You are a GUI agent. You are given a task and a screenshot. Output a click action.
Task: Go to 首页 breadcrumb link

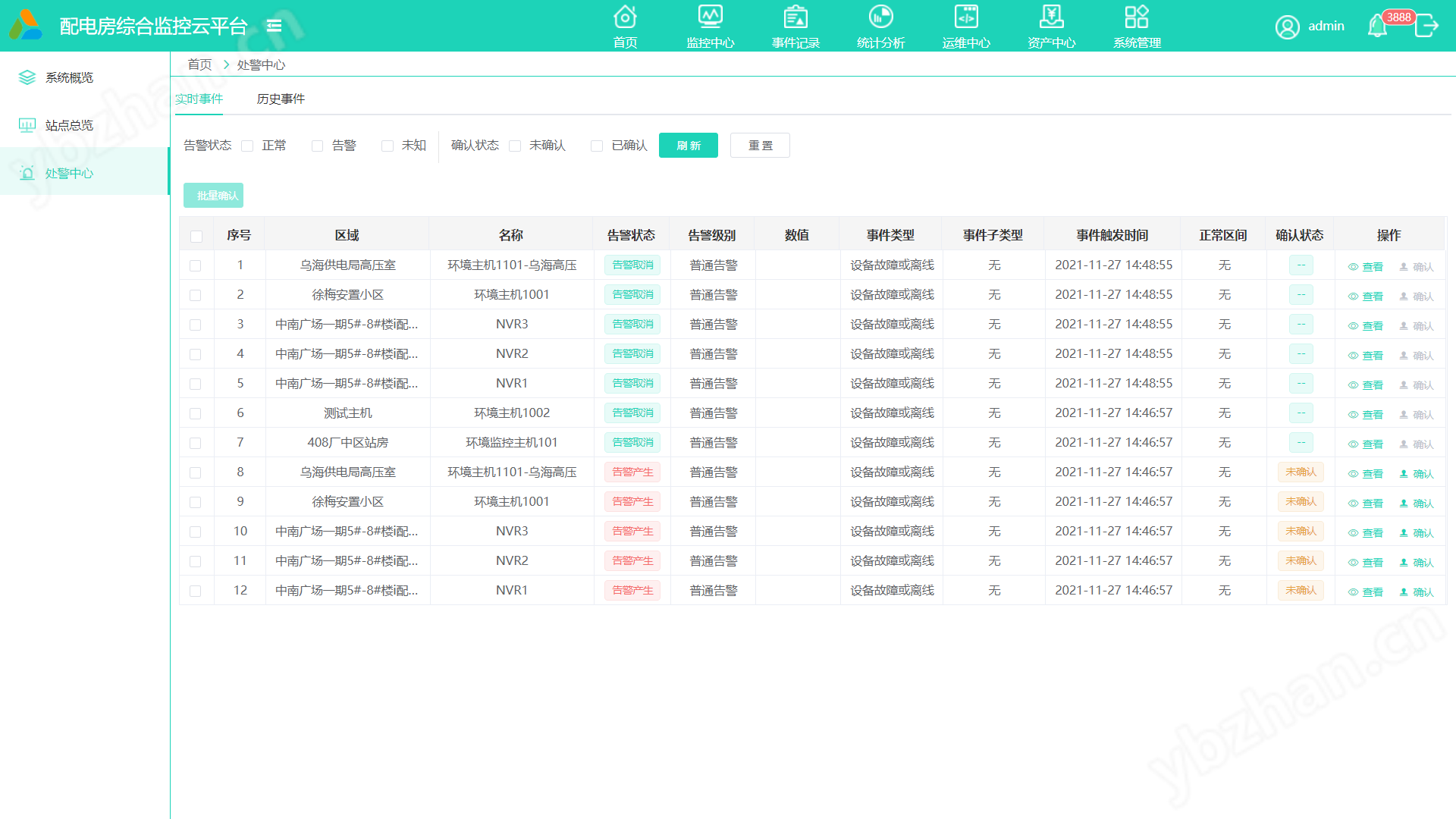pos(199,64)
